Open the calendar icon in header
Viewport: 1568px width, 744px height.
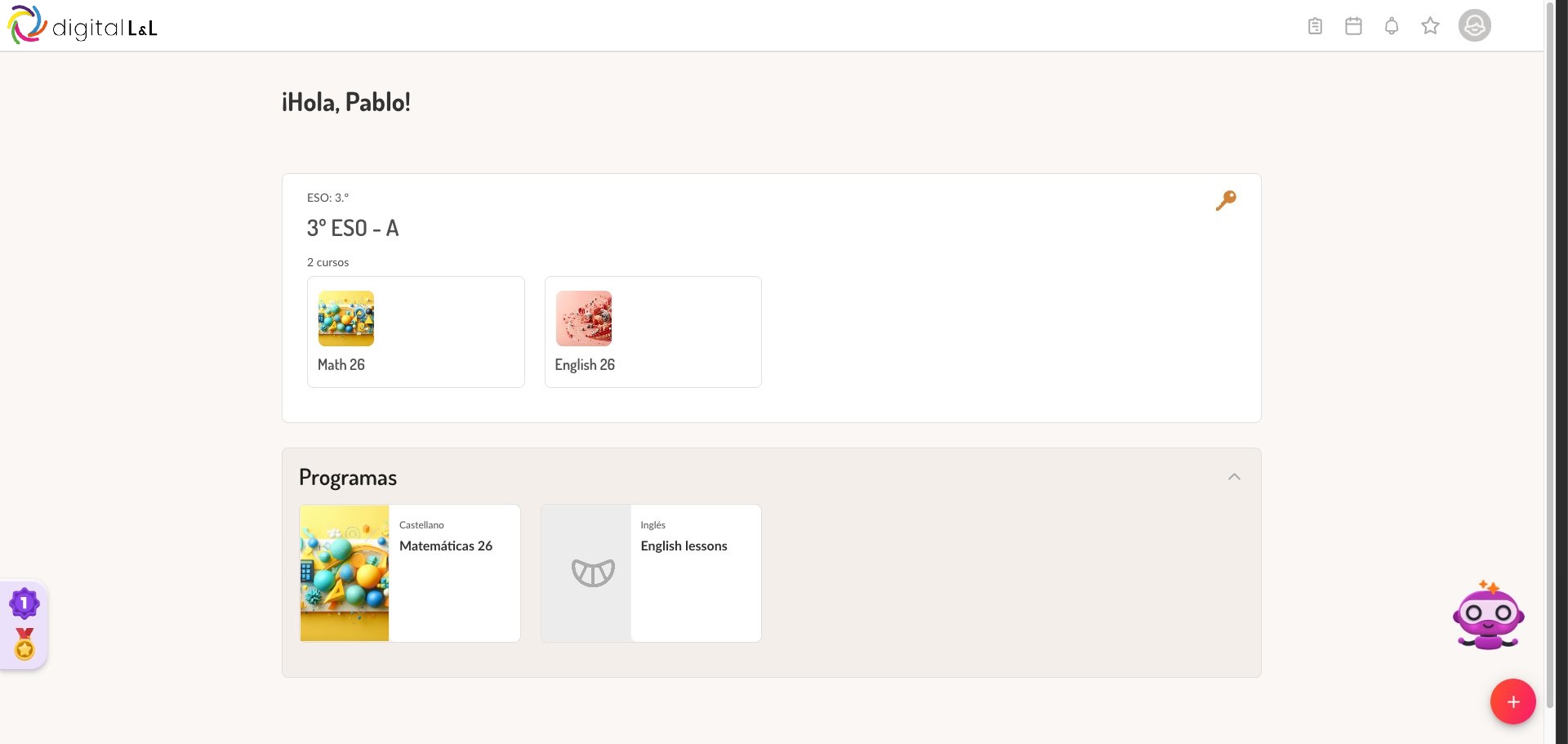pyautogui.click(x=1353, y=26)
